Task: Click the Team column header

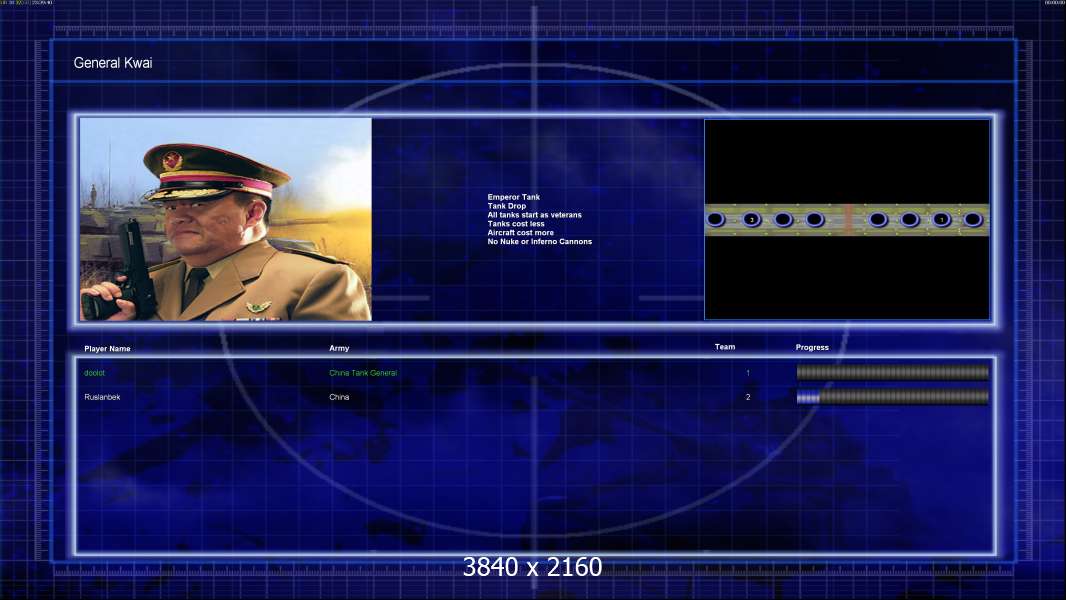Action: tap(725, 347)
